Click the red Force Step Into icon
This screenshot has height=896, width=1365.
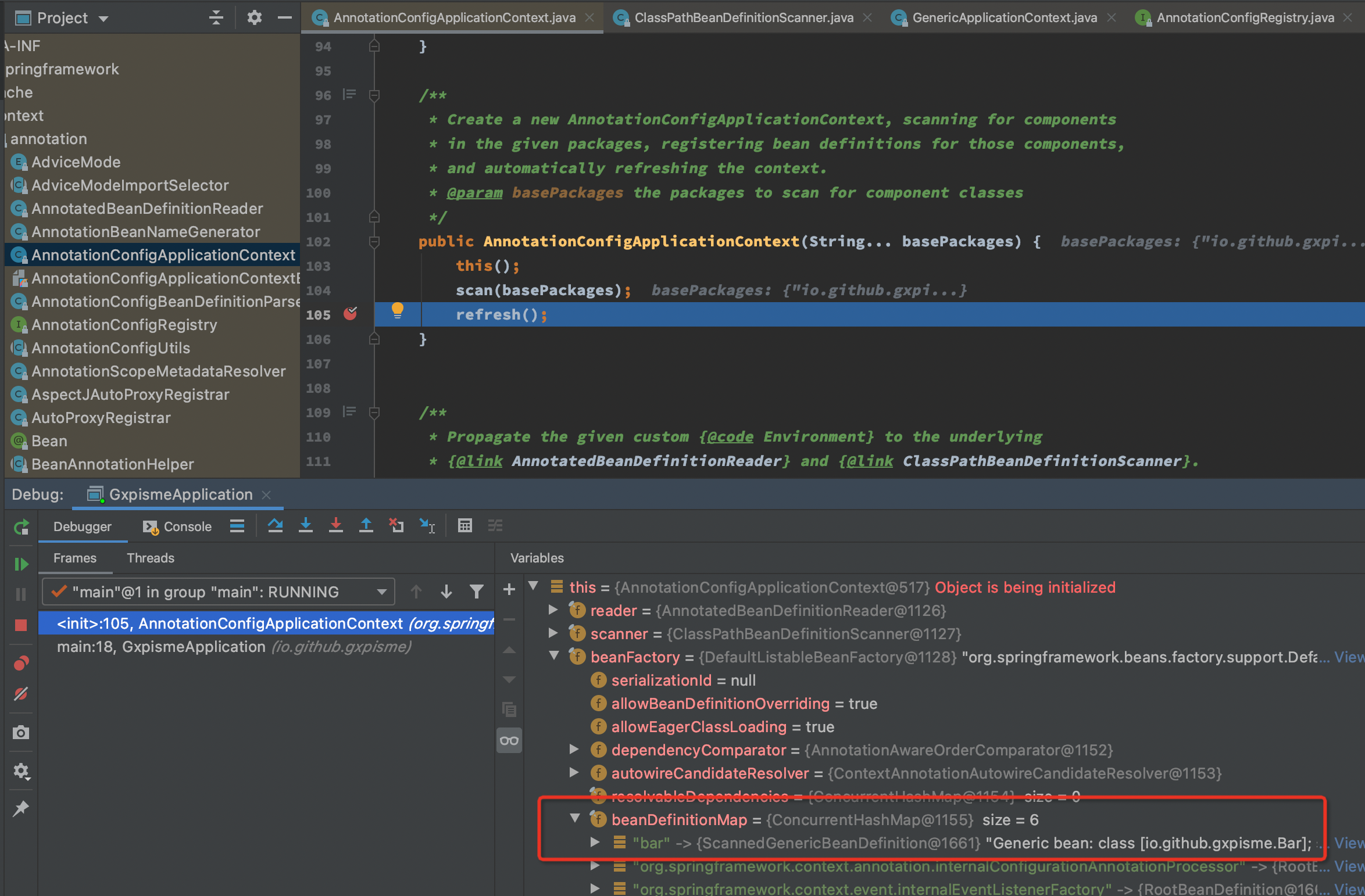click(335, 526)
